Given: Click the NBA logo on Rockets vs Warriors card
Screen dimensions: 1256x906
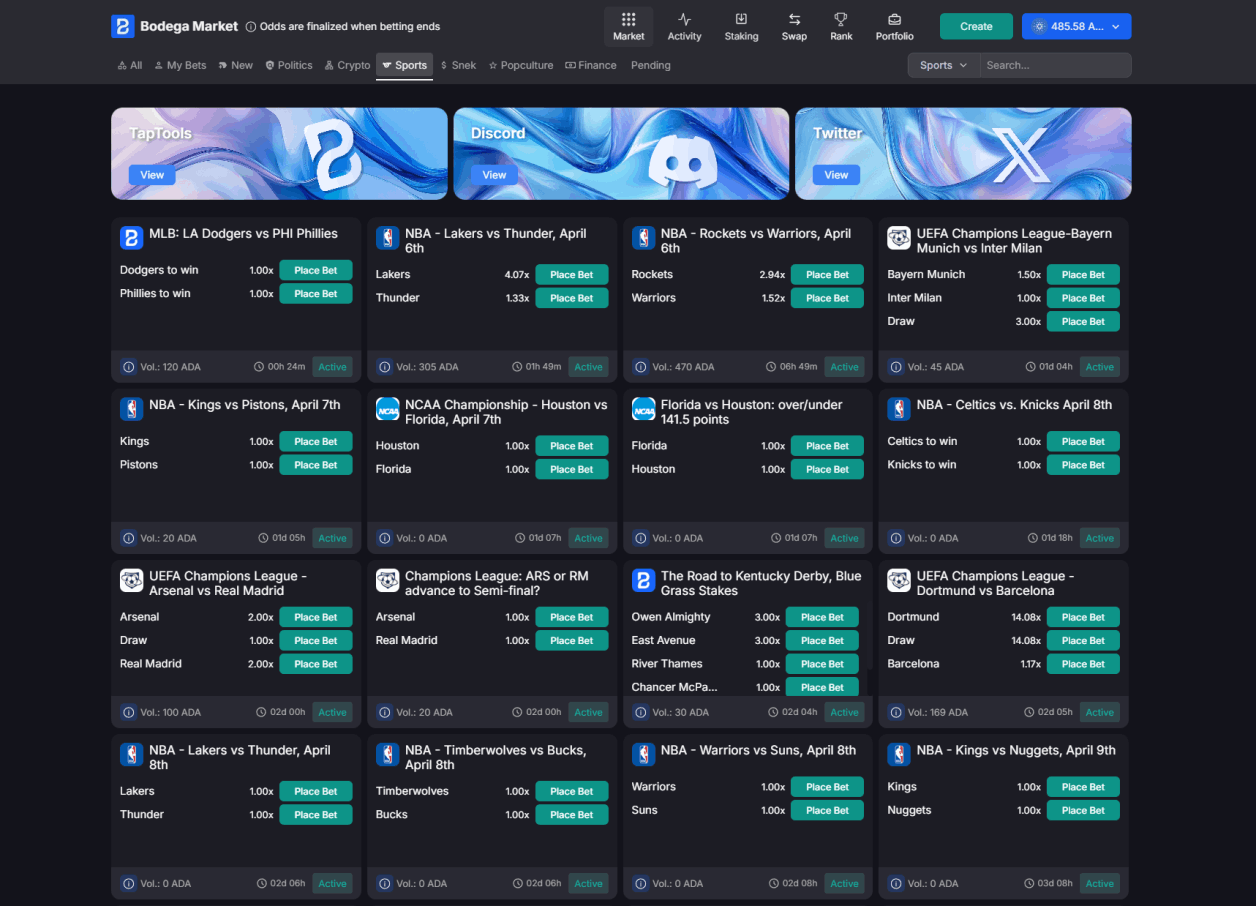Looking at the screenshot, I should (x=643, y=238).
